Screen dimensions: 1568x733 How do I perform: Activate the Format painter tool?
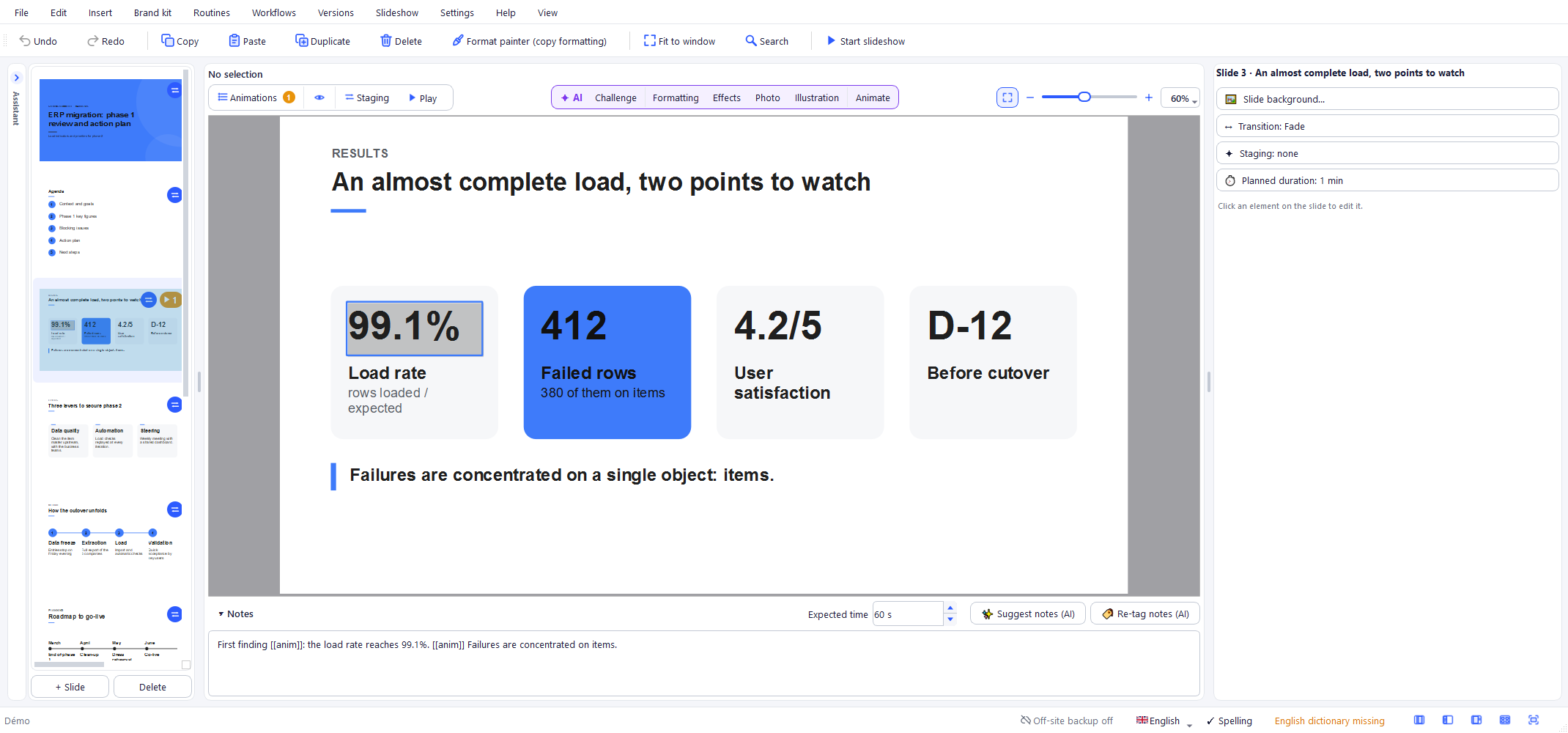click(529, 41)
